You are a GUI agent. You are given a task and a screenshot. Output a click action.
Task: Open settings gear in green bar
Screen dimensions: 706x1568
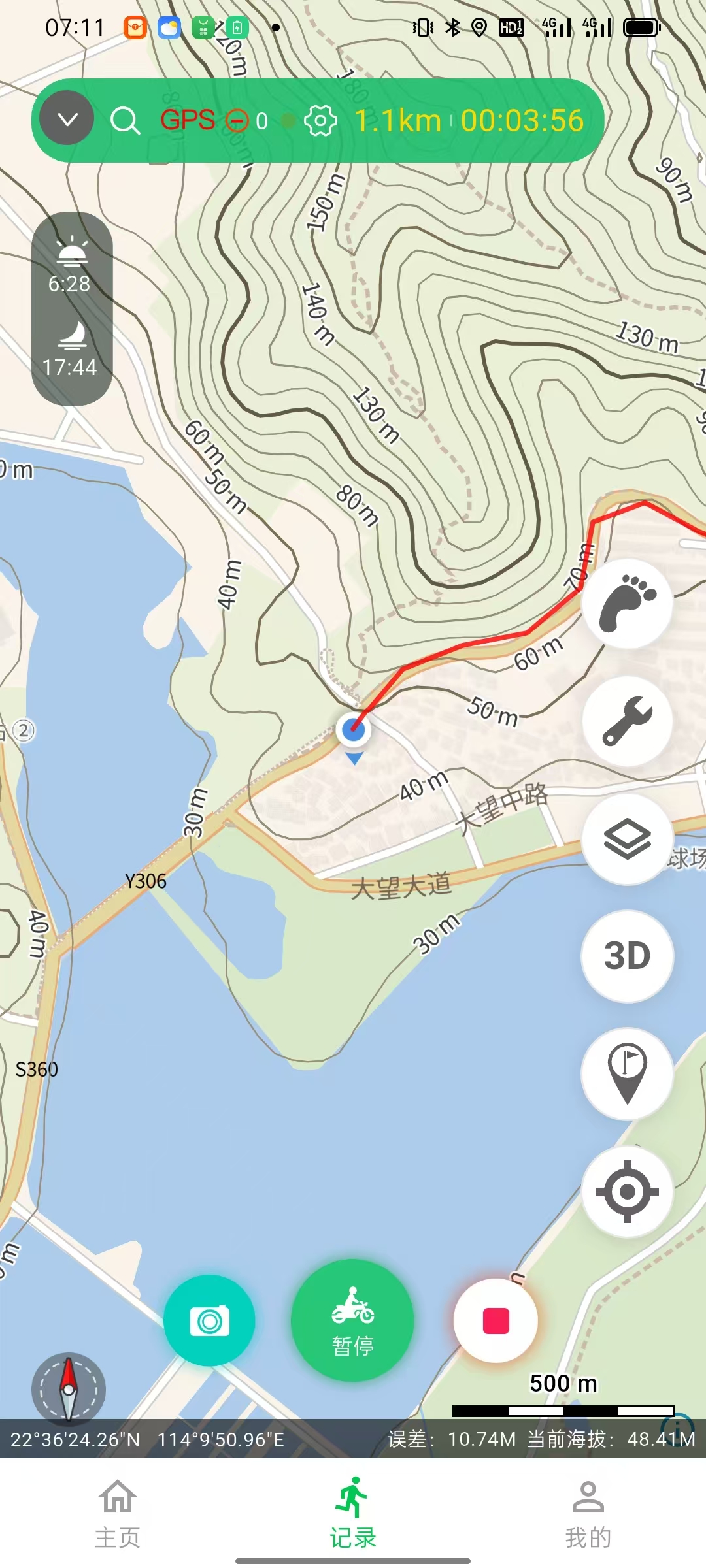(x=320, y=120)
